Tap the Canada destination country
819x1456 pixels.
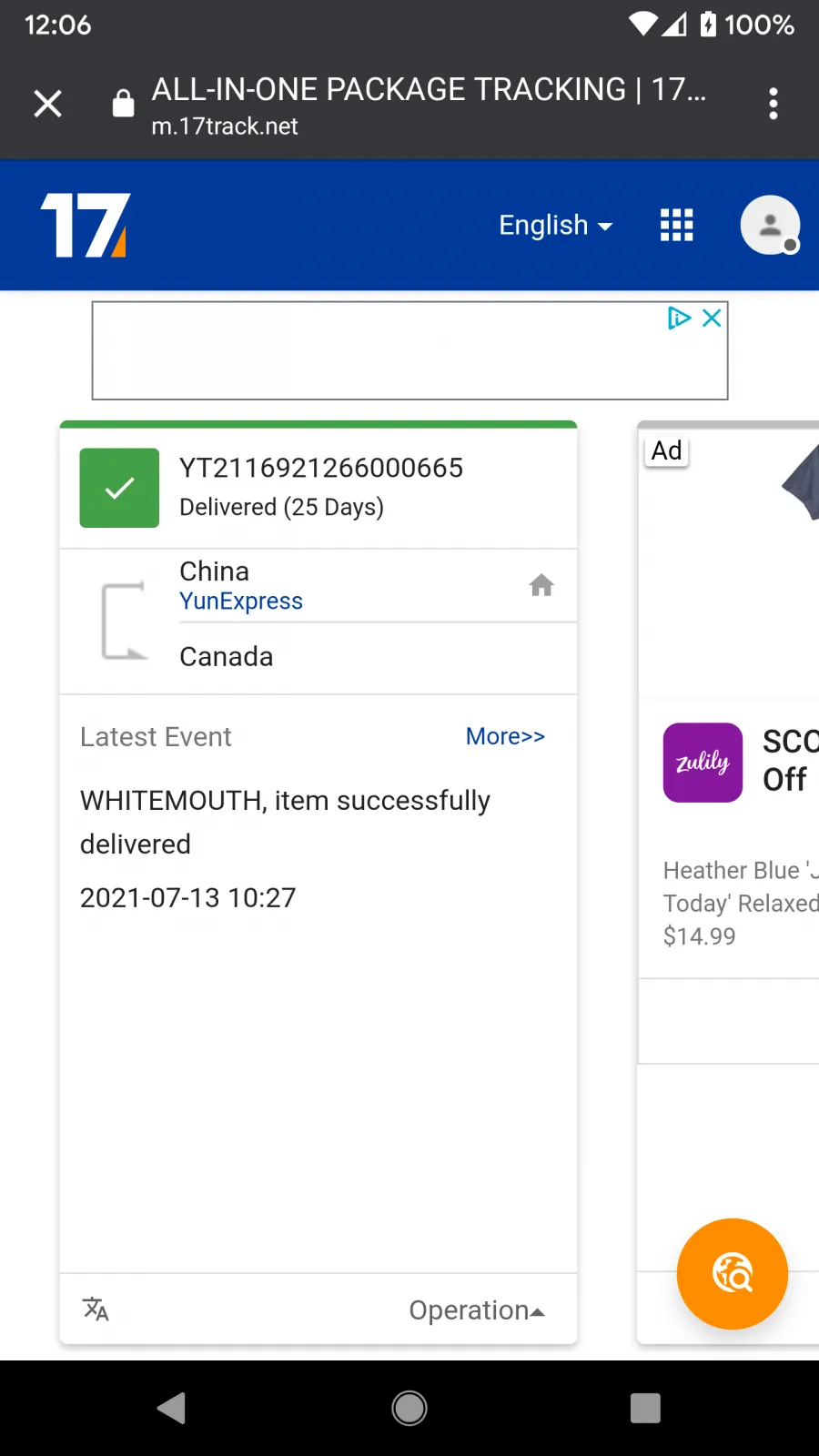tap(227, 657)
